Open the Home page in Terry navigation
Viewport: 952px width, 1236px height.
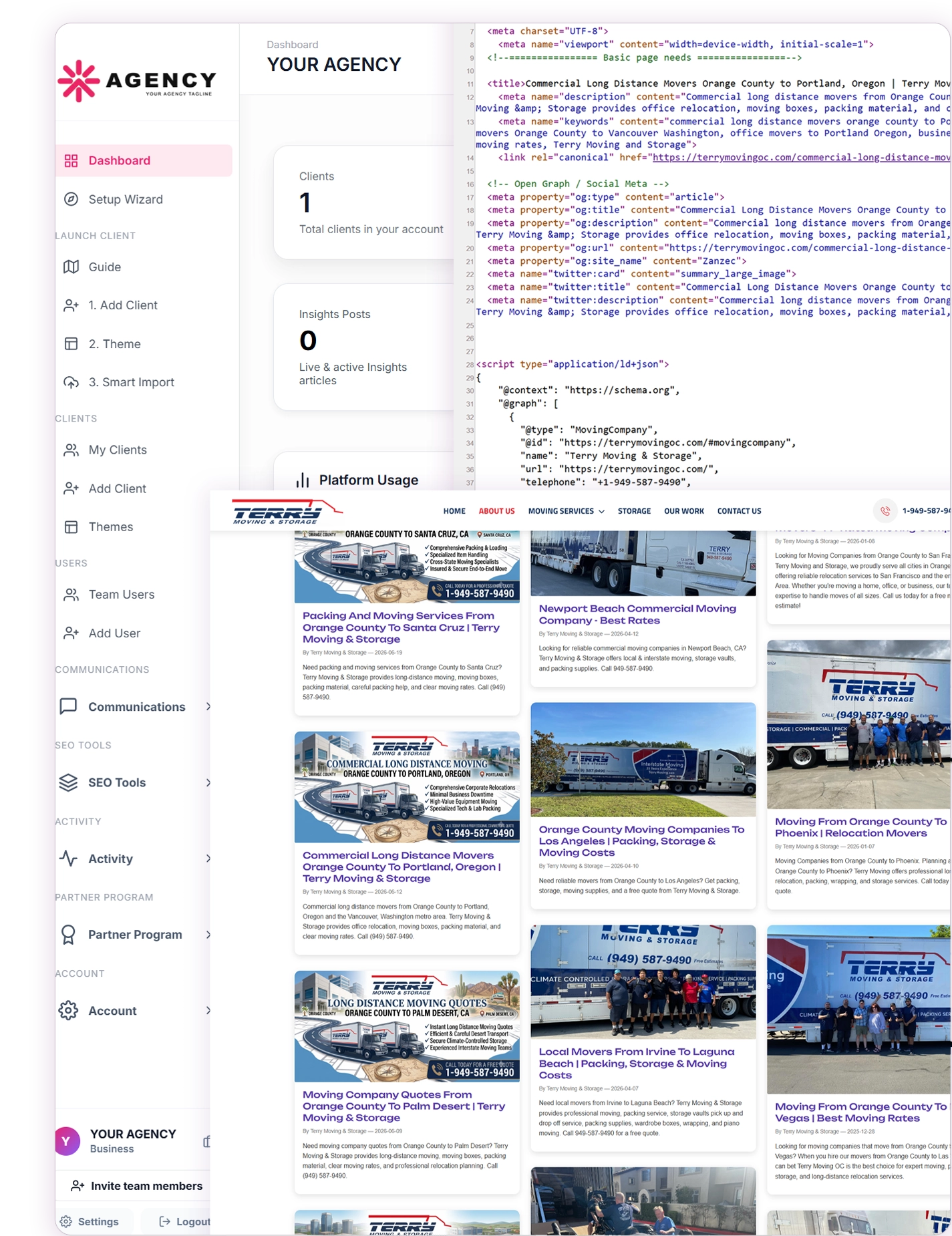point(454,511)
